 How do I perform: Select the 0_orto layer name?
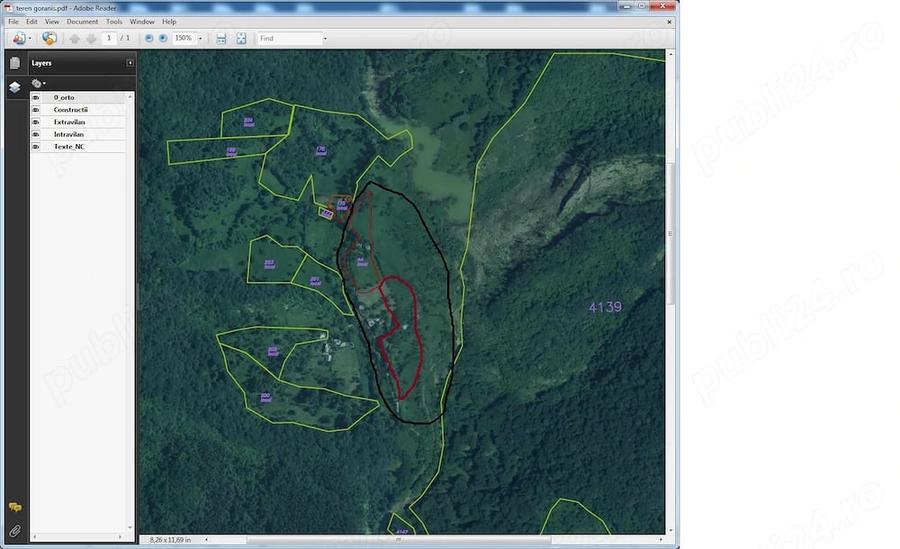pyautogui.click(x=64, y=98)
